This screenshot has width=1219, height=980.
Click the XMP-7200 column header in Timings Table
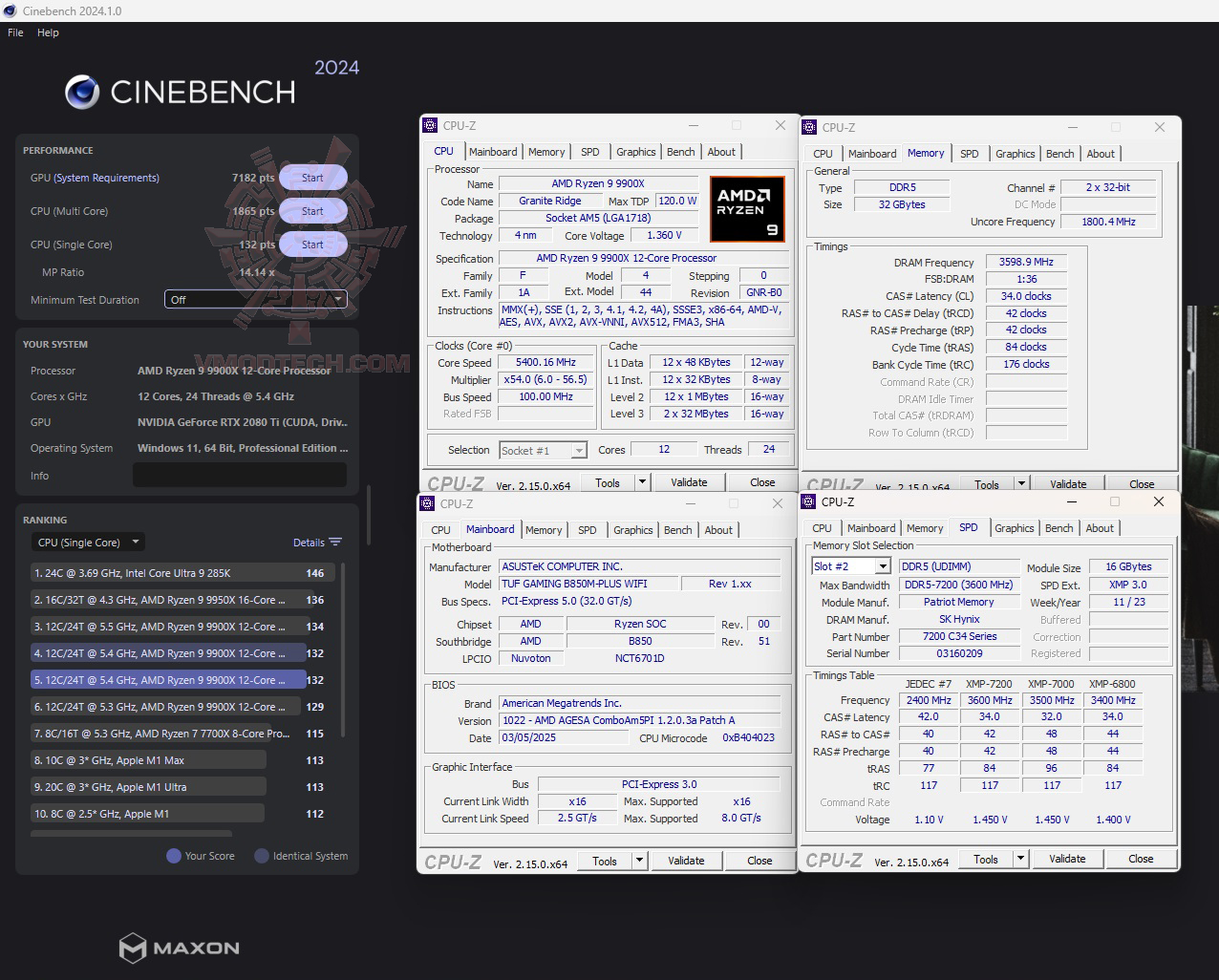pos(989,684)
